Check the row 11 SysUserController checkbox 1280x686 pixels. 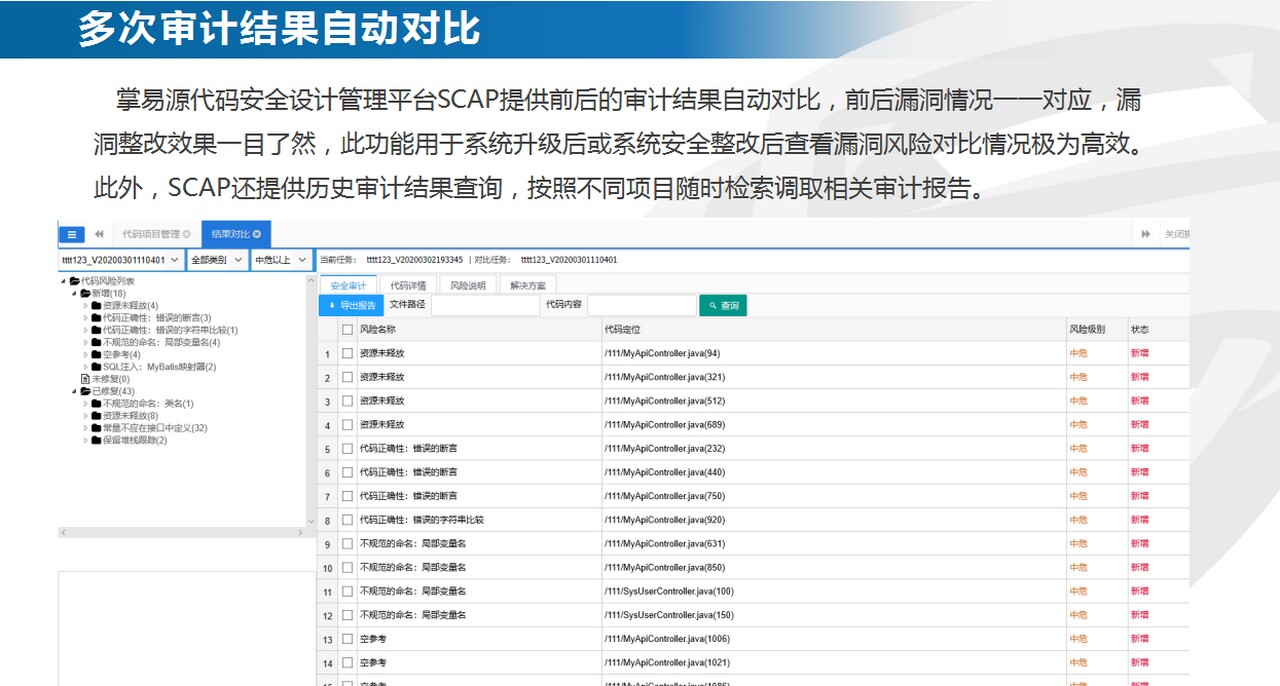(x=347, y=592)
